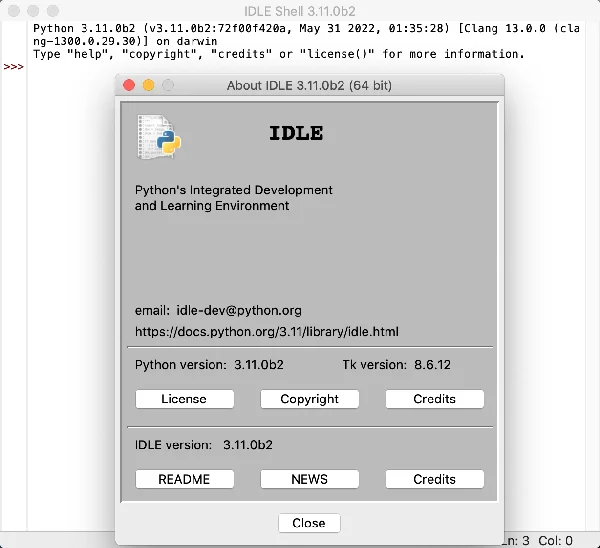Click the IDLE Shell 3.11.0b2 window title
This screenshot has width=600, height=548.
point(300,11)
